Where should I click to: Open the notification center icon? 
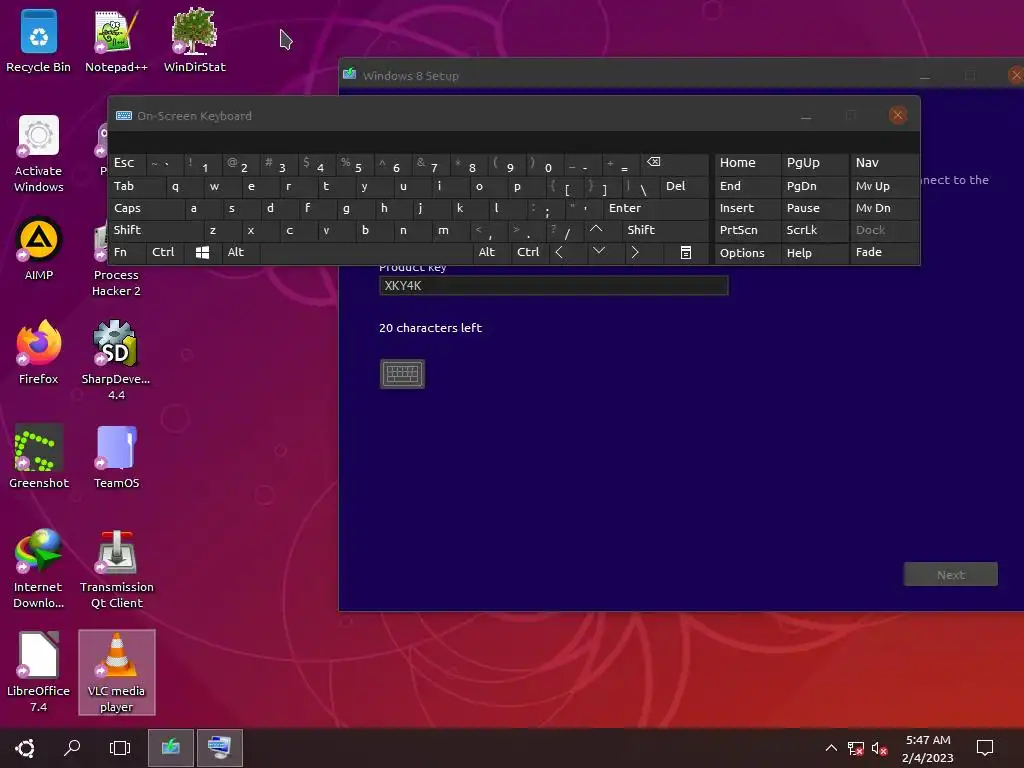click(x=984, y=748)
